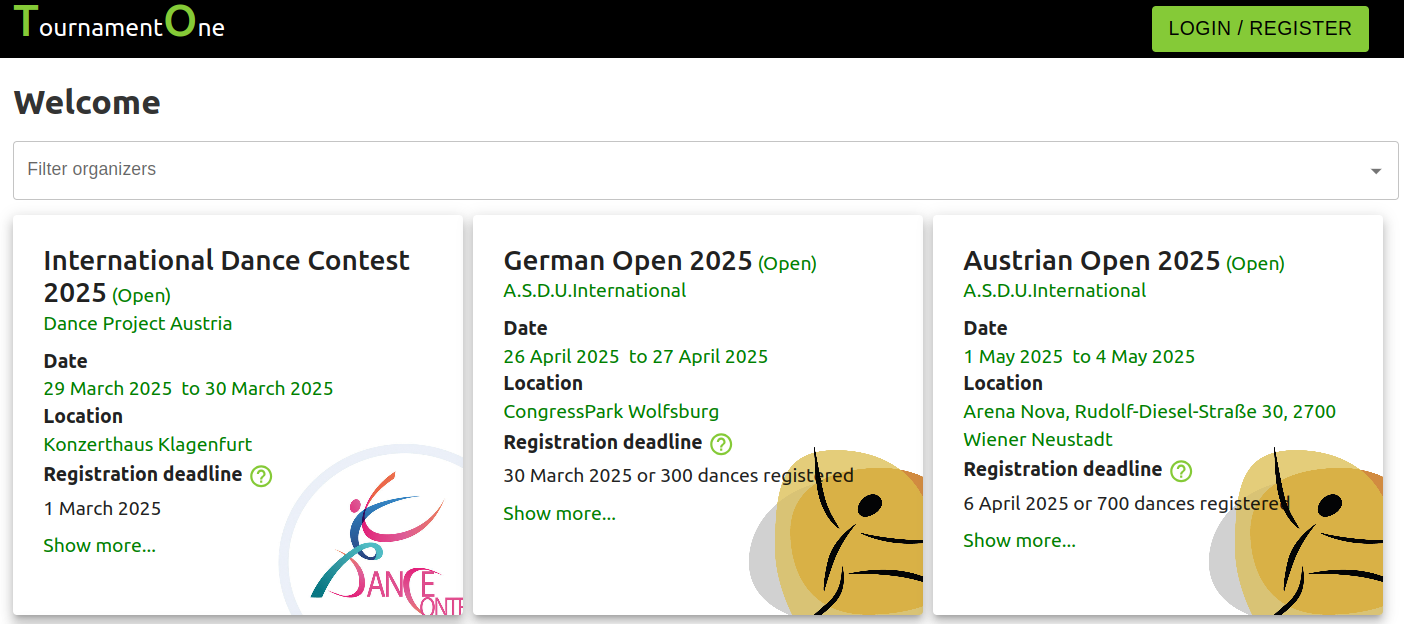The width and height of the screenshot is (1404, 624).
Task: Click A.S.D.U.International under German Open
Action: click(x=594, y=291)
